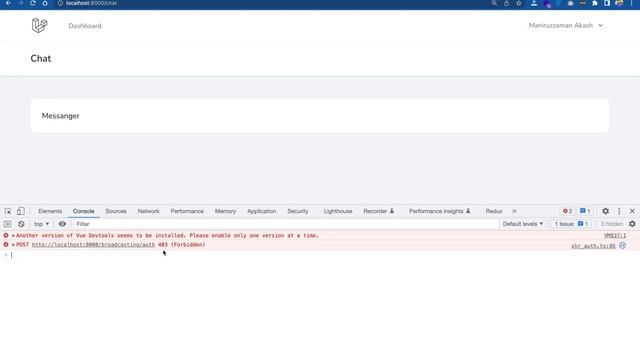This screenshot has width=640, height=360.
Task: Toggle the device toolbar in DevTools
Action: point(20,211)
